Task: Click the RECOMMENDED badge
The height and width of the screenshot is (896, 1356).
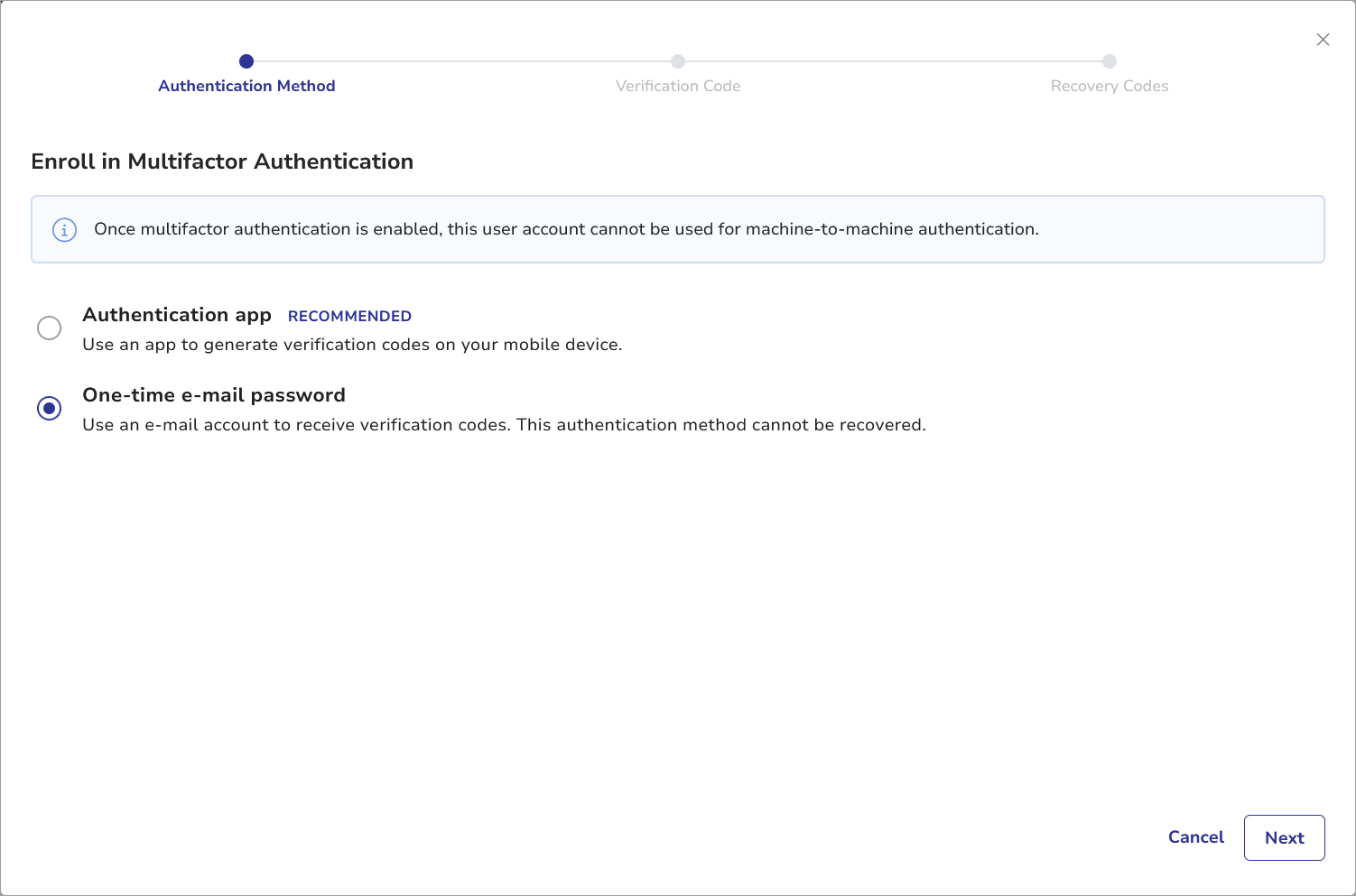Action: tap(349, 316)
